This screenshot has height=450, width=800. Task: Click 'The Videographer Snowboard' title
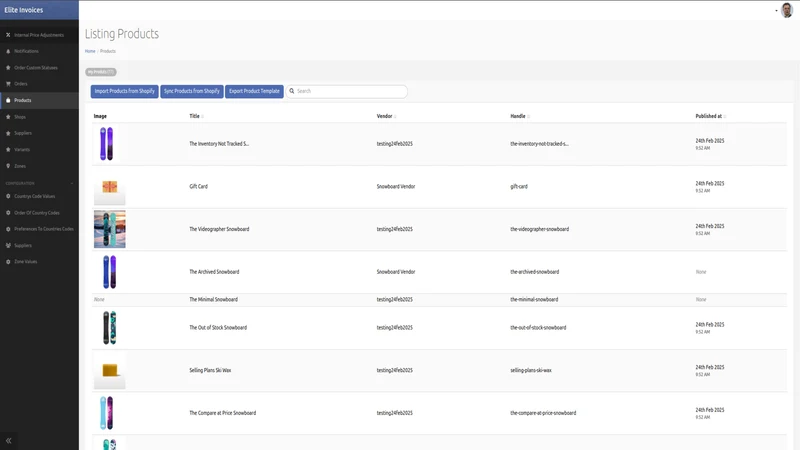pyautogui.click(x=219, y=229)
